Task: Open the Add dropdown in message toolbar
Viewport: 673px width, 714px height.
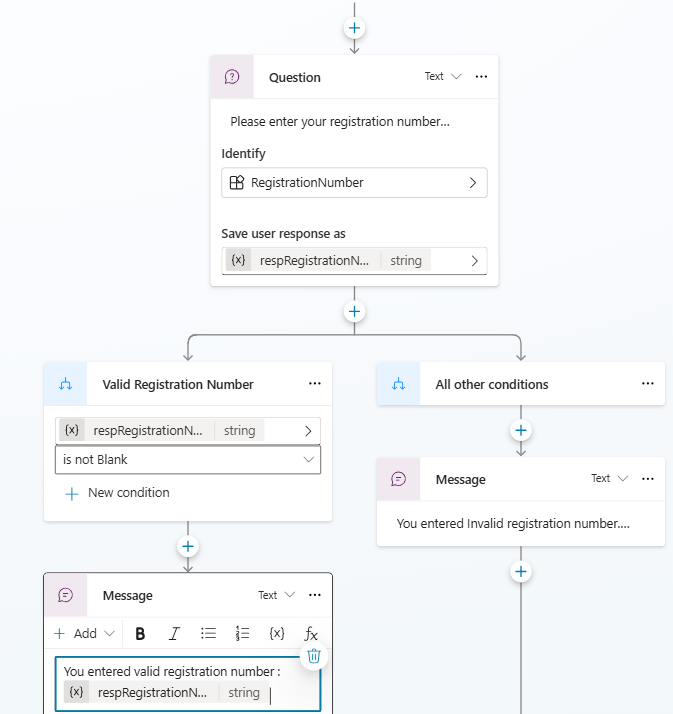Action: (x=85, y=633)
